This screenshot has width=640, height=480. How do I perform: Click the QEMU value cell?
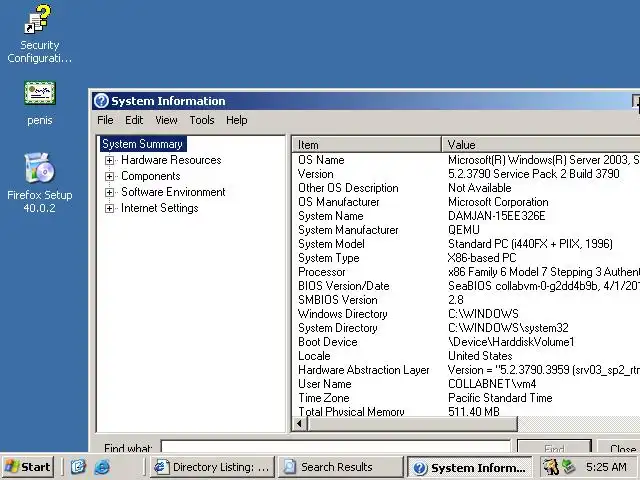click(x=464, y=230)
